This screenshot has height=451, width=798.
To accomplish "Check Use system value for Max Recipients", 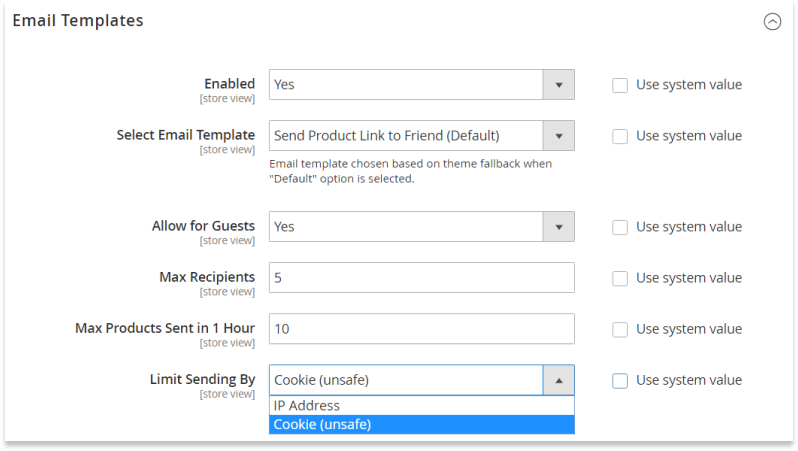I will pos(620,278).
